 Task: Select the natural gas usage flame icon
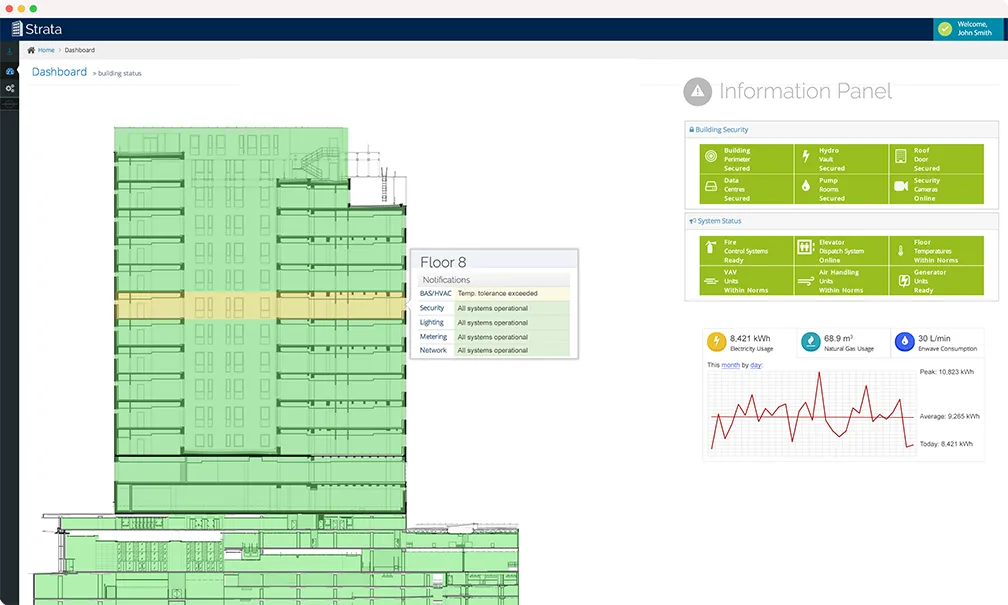811,341
